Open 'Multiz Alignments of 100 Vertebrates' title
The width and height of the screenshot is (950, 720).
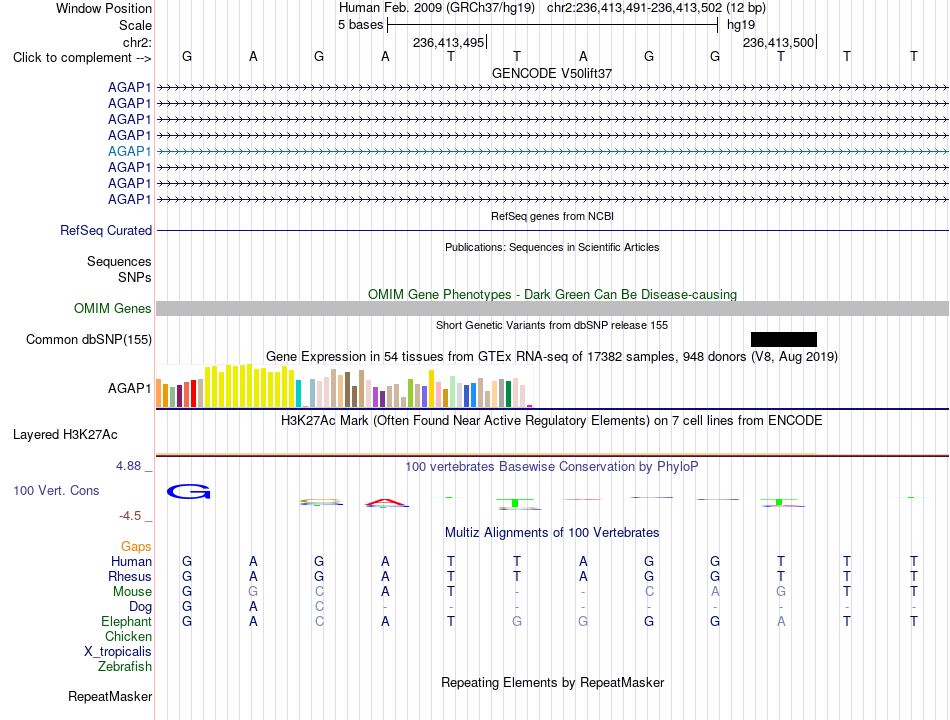(x=552, y=533)
